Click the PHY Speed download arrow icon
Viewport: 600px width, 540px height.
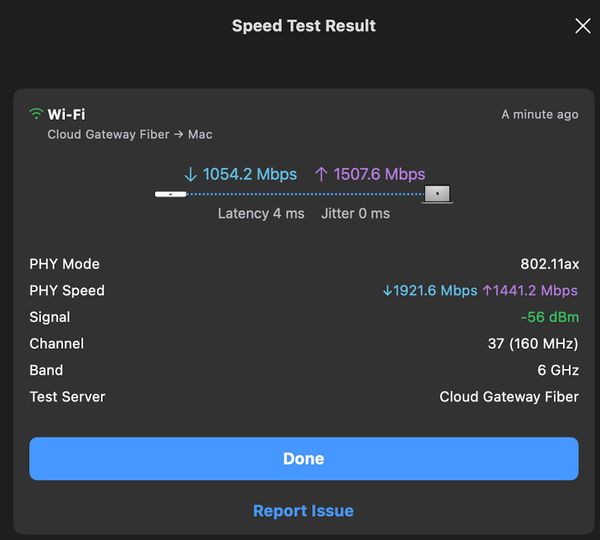(x=387, y=291)
